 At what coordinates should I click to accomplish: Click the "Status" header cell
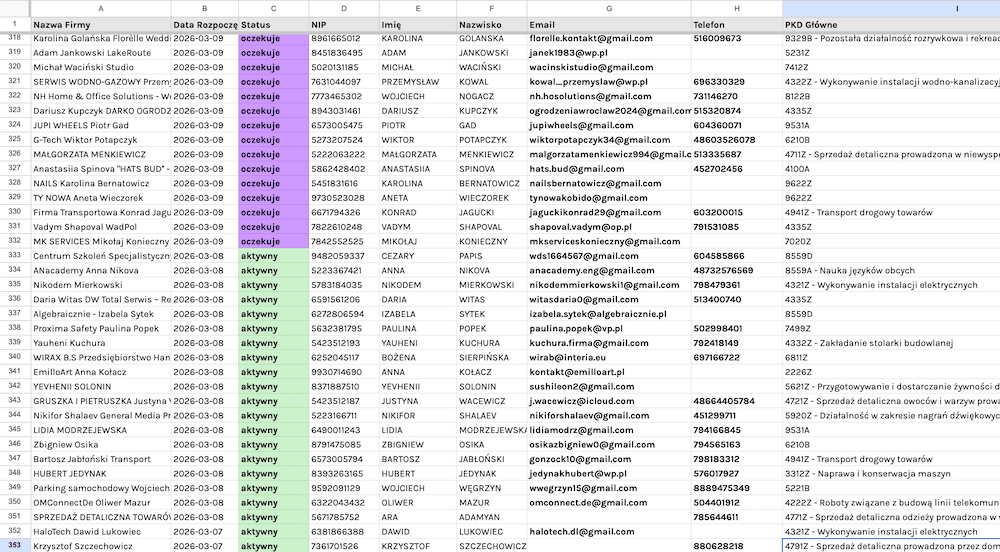click(273, 23)
